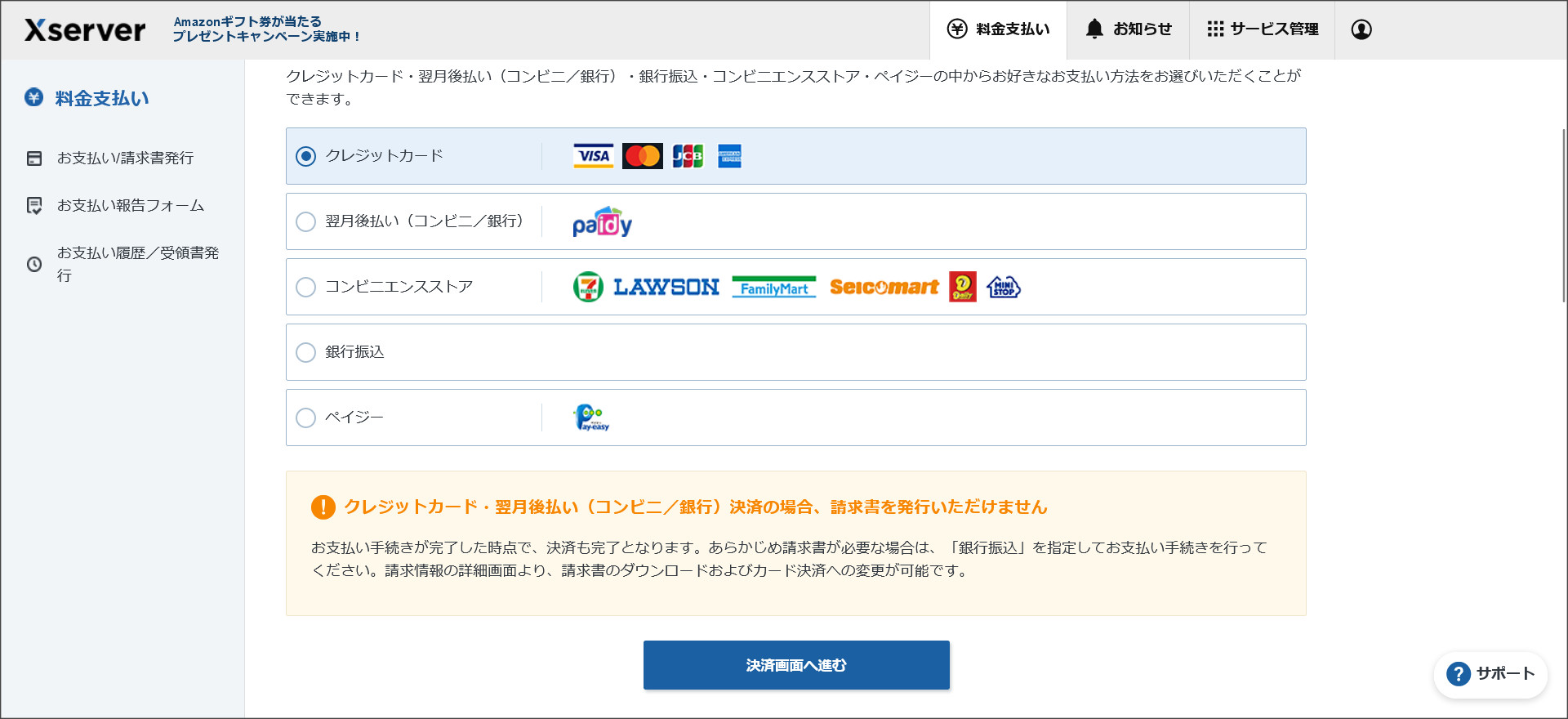Open the サポート help button
The height and width of the screenshot is (719, 1568).
click(1491, 674)
